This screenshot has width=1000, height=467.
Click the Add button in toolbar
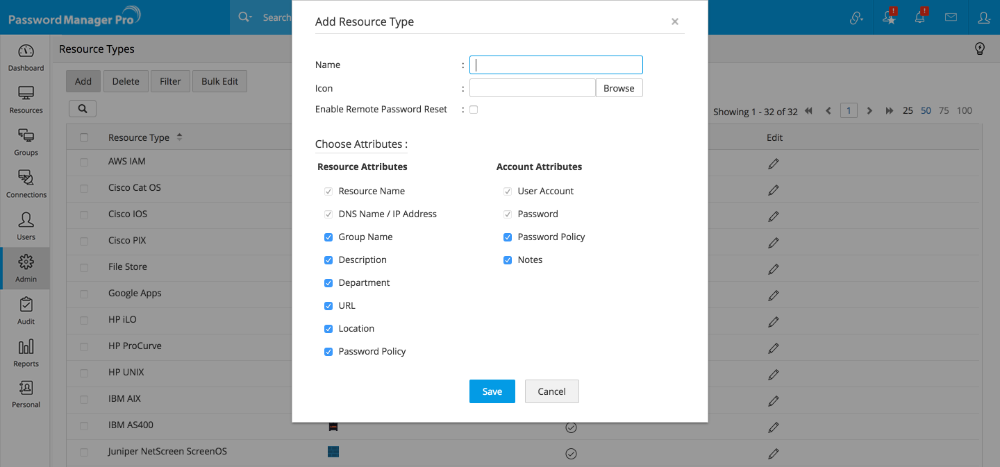(83, 82)
